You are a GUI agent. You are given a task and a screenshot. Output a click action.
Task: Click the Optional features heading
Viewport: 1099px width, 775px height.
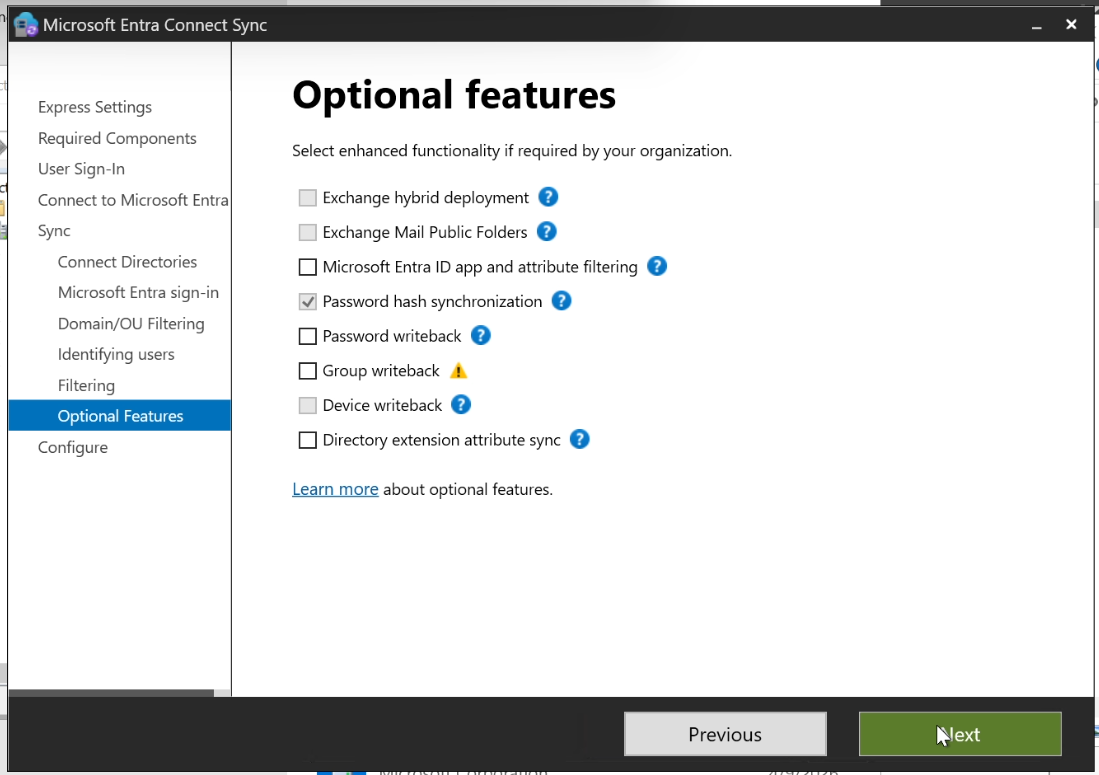click(453, 95)
